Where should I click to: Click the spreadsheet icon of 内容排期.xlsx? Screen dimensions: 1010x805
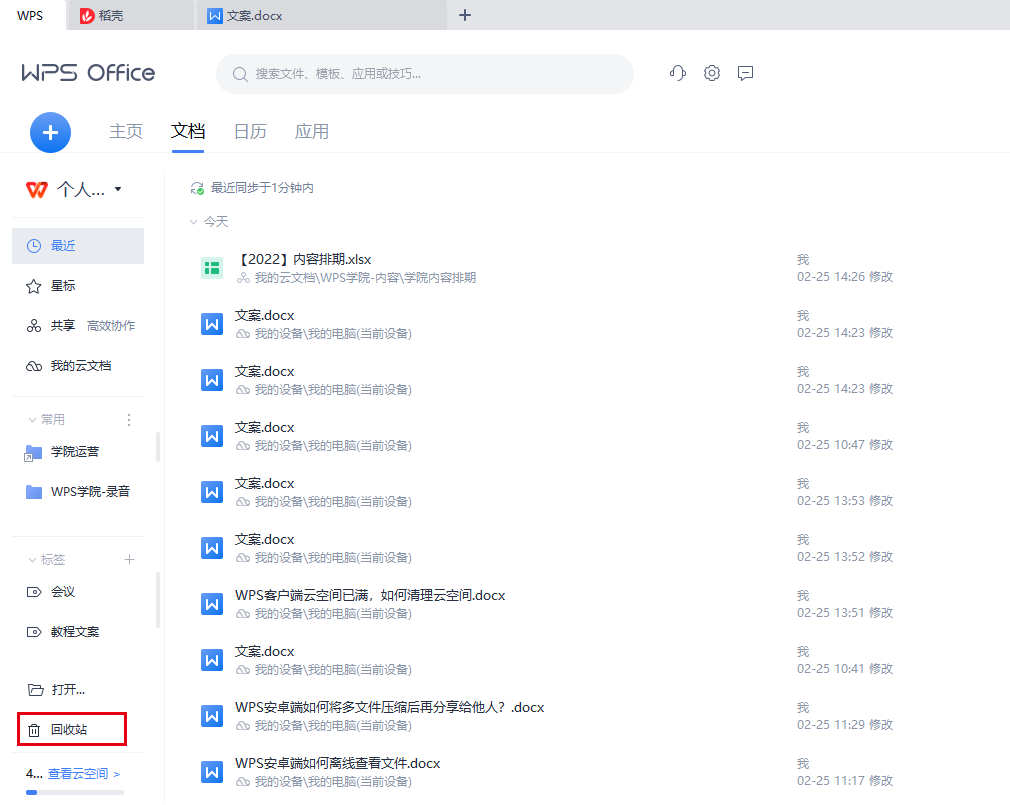[x=212, y=269]
